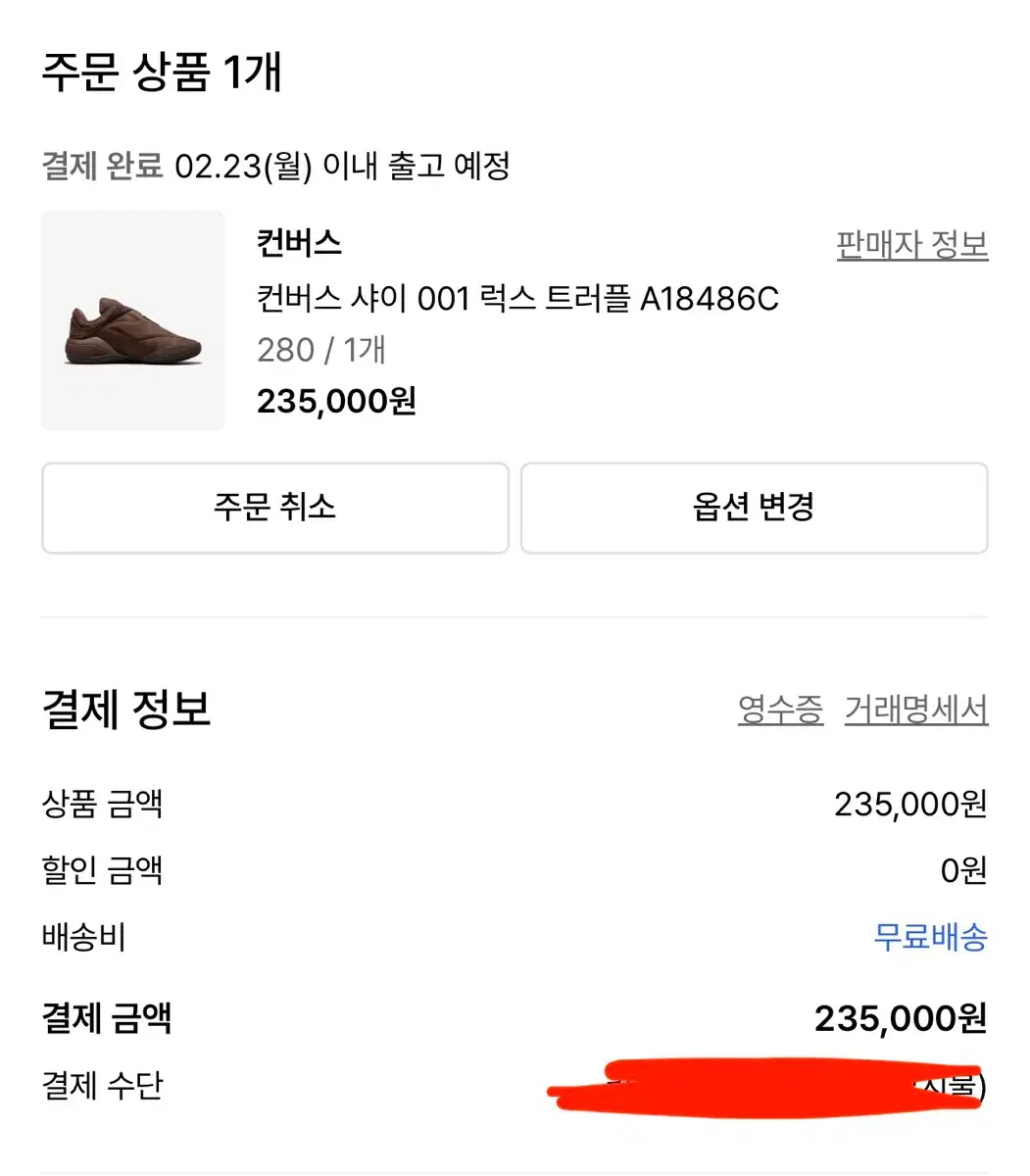This screenshot has width=1030, height=1176.
Task: Open the Converse shoe product thumbnail
Action: click(133, 320)
